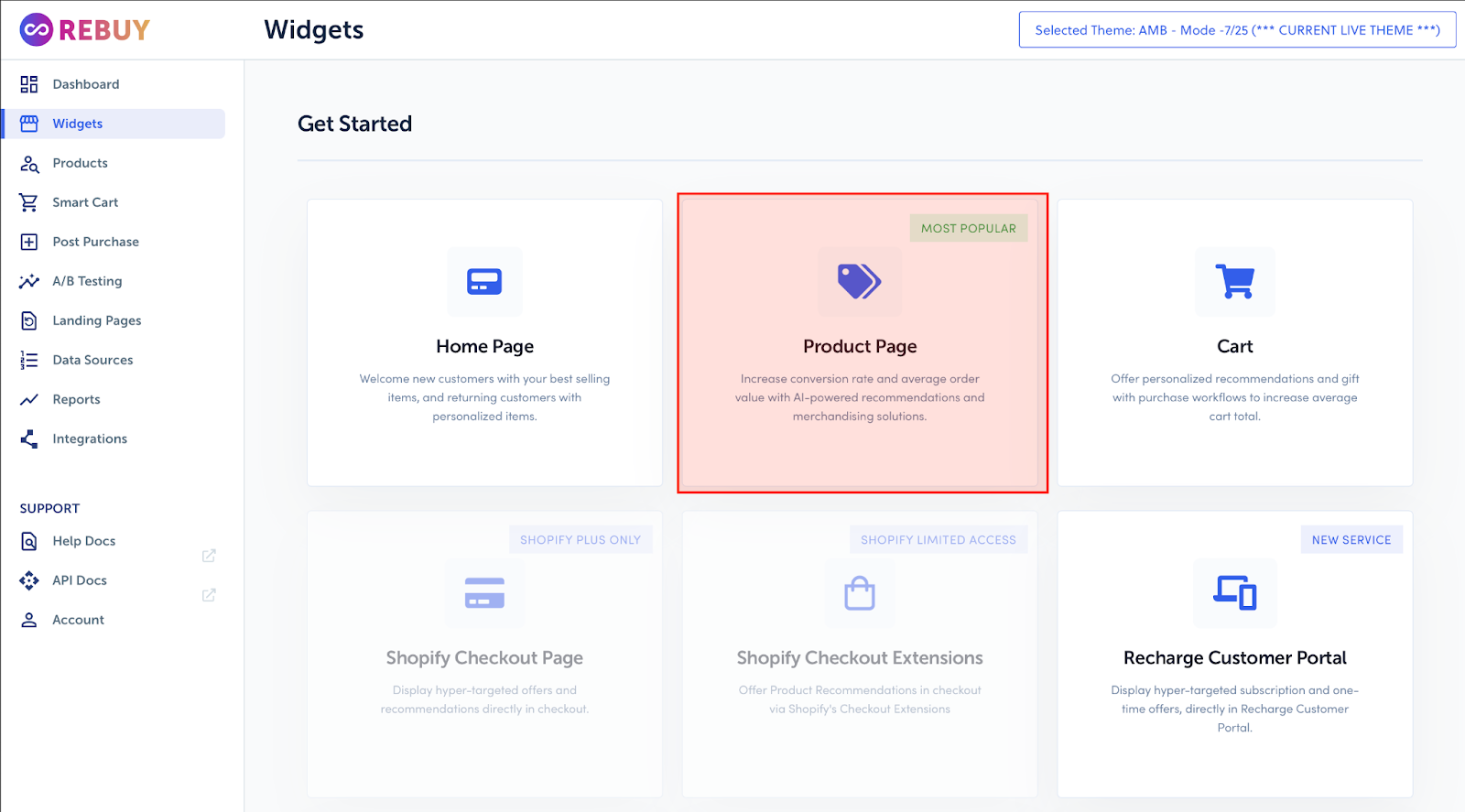Click the SUPPORT section label
The image size is (1465, 812).
click(x=49, y=508)
